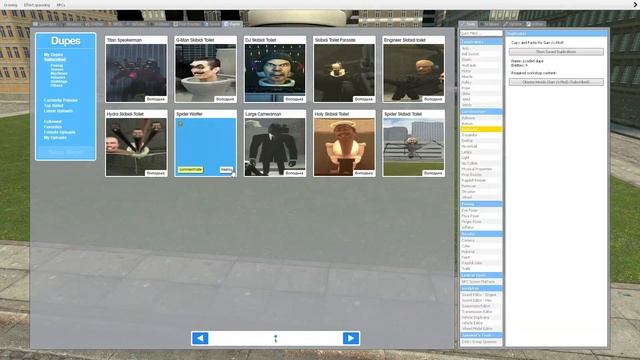640x360 pixels.
Task: Select the Camera tool
Action: 481,240
